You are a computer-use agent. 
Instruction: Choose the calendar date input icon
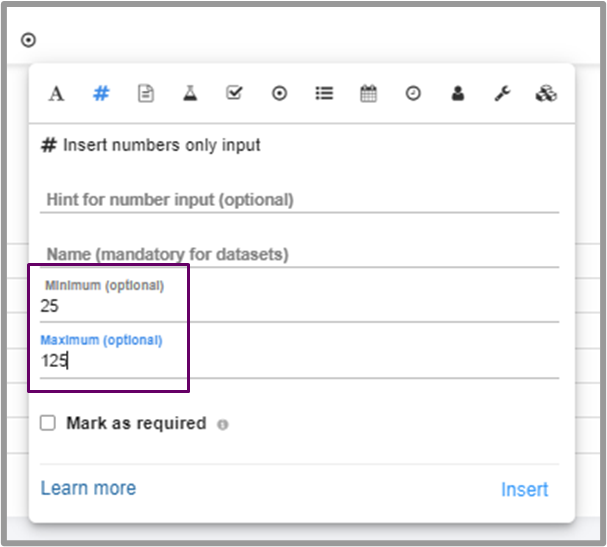tap(368, 94)
